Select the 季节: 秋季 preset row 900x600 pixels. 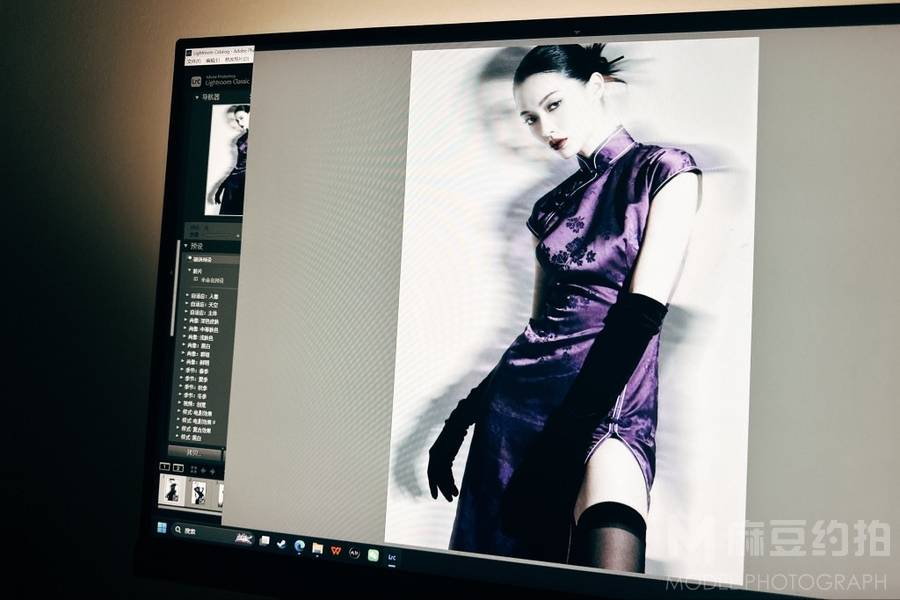(x=194, y=388)
